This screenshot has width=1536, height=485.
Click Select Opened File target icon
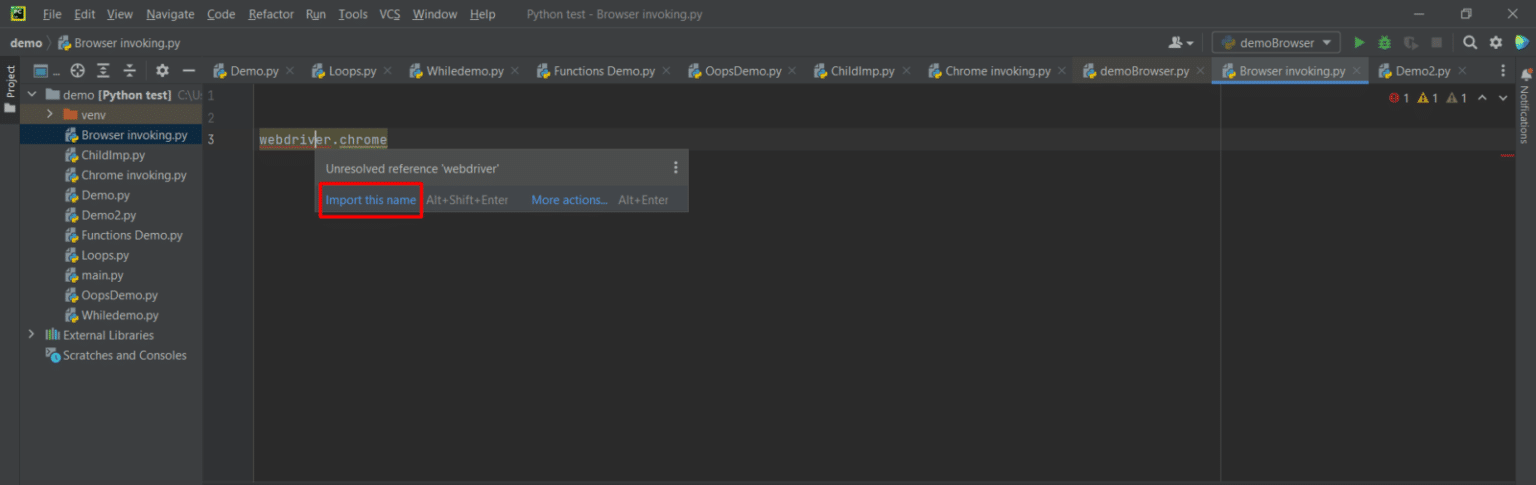point(77,71)
